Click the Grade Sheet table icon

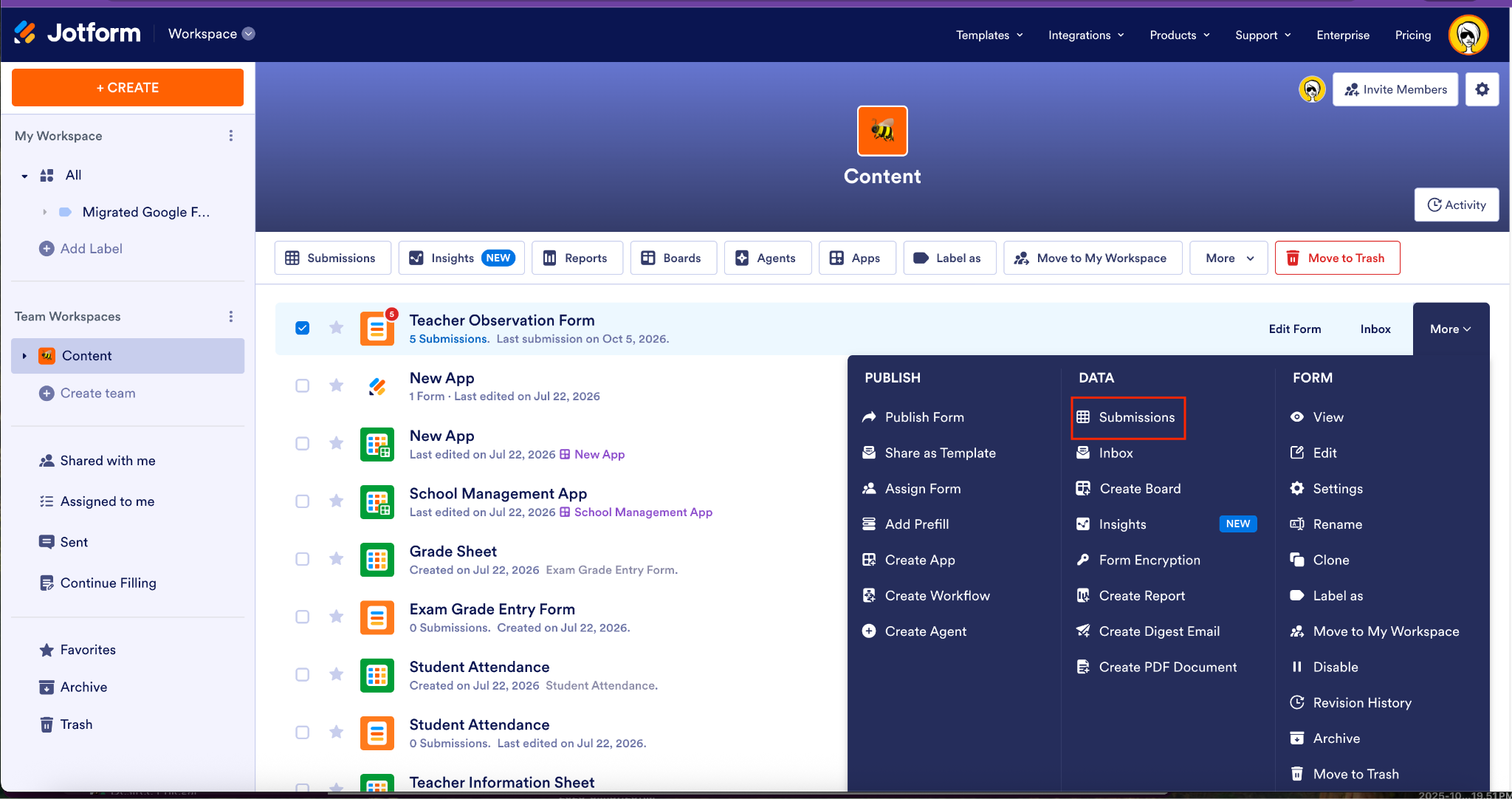coord(377,560)
